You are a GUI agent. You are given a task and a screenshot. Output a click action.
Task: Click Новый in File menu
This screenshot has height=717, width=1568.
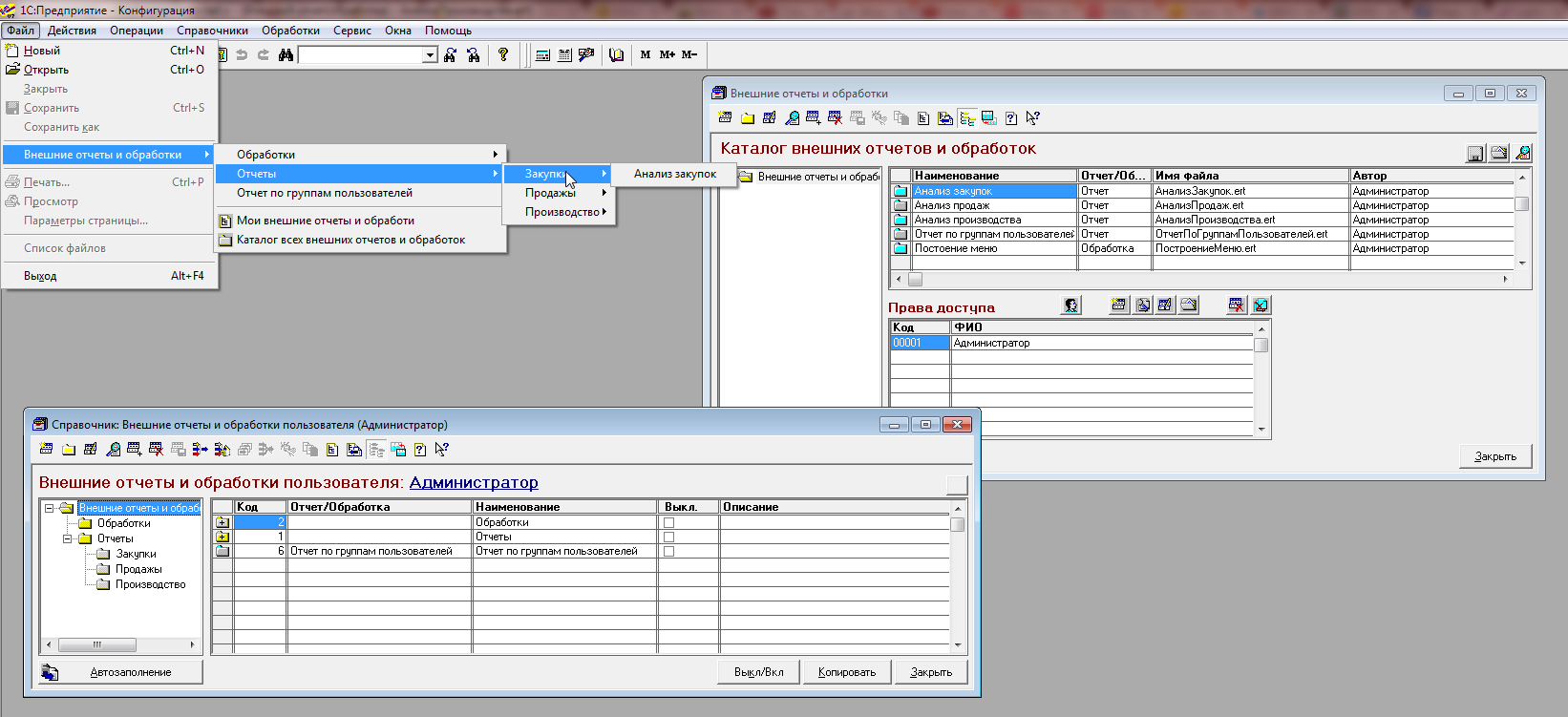tap(110, 51)
